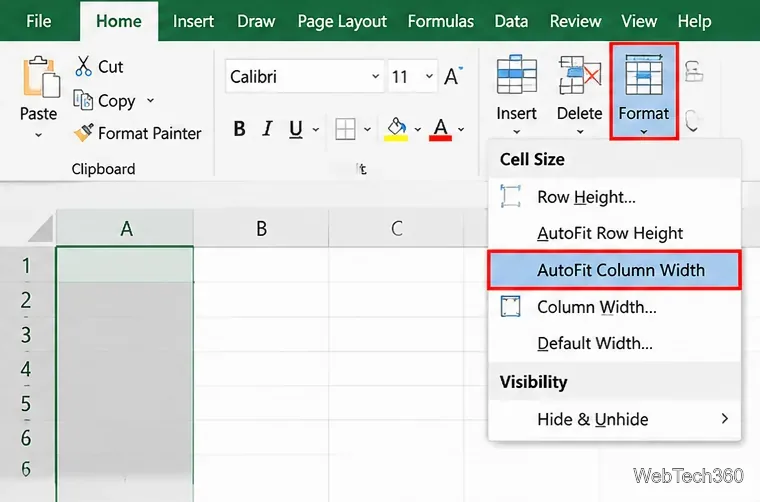Switch to the View tab
The image size is (760, 502).
[x=639, y=21]
